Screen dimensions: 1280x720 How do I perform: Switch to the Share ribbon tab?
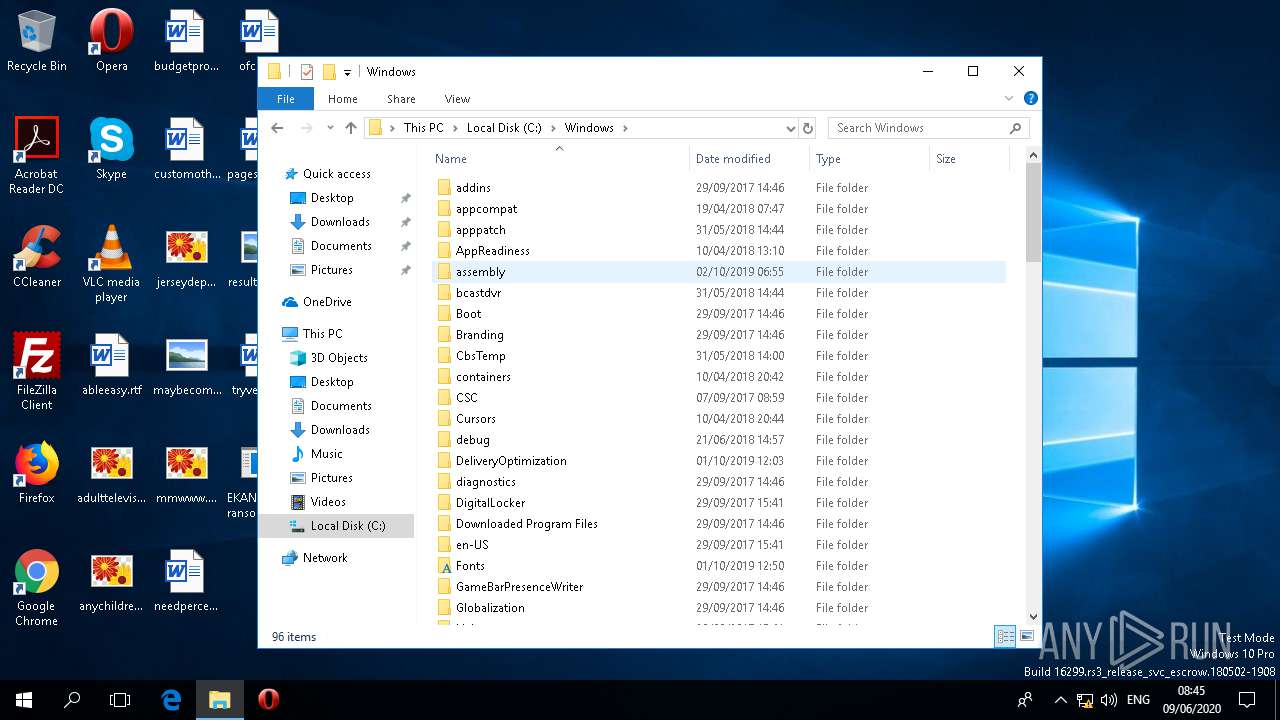pyautogui.click(x=401, y=99)
